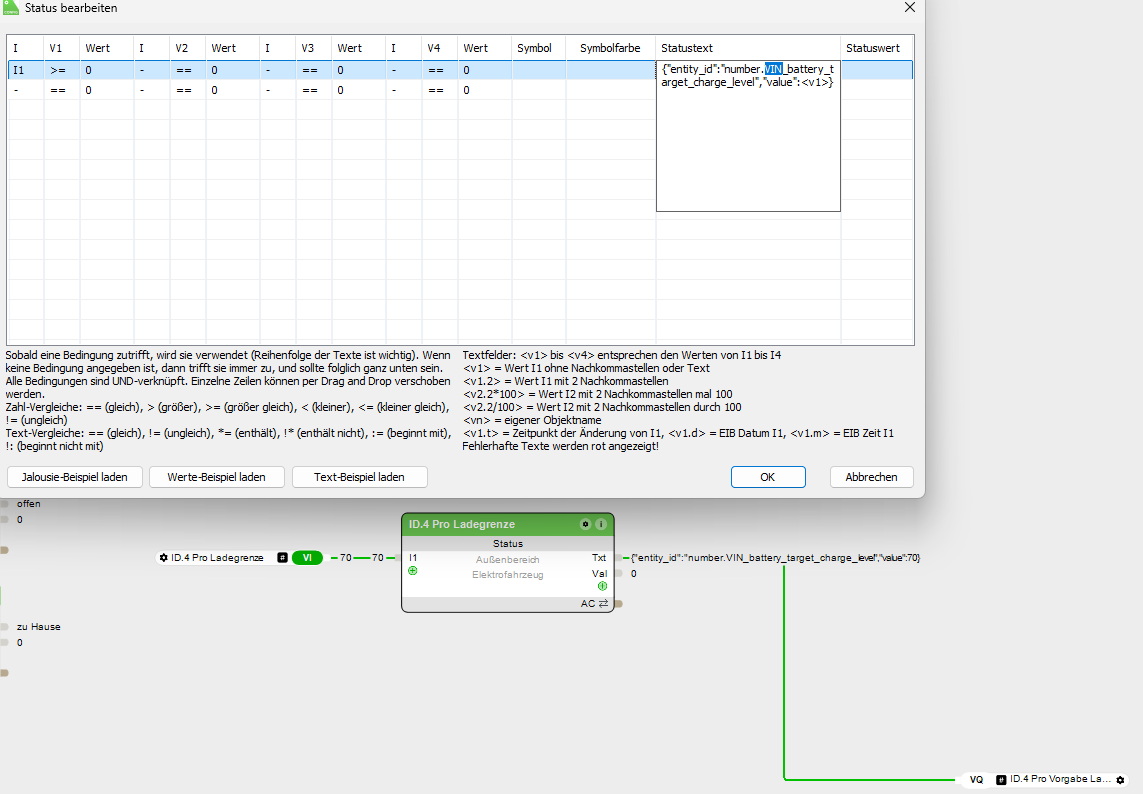
Task: Open V4 operator cell in first row
Action: 440,70
